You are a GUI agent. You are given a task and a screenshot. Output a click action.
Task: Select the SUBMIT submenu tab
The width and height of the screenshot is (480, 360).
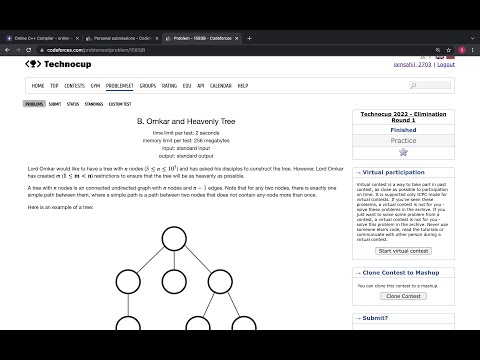[55, 104]
